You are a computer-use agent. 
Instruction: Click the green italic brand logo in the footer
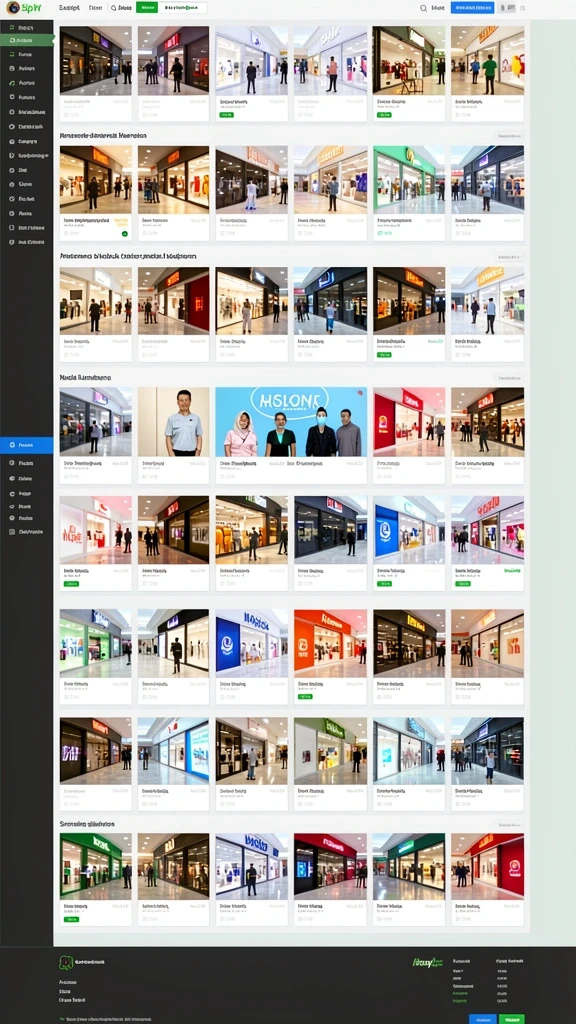pos(428,963)
